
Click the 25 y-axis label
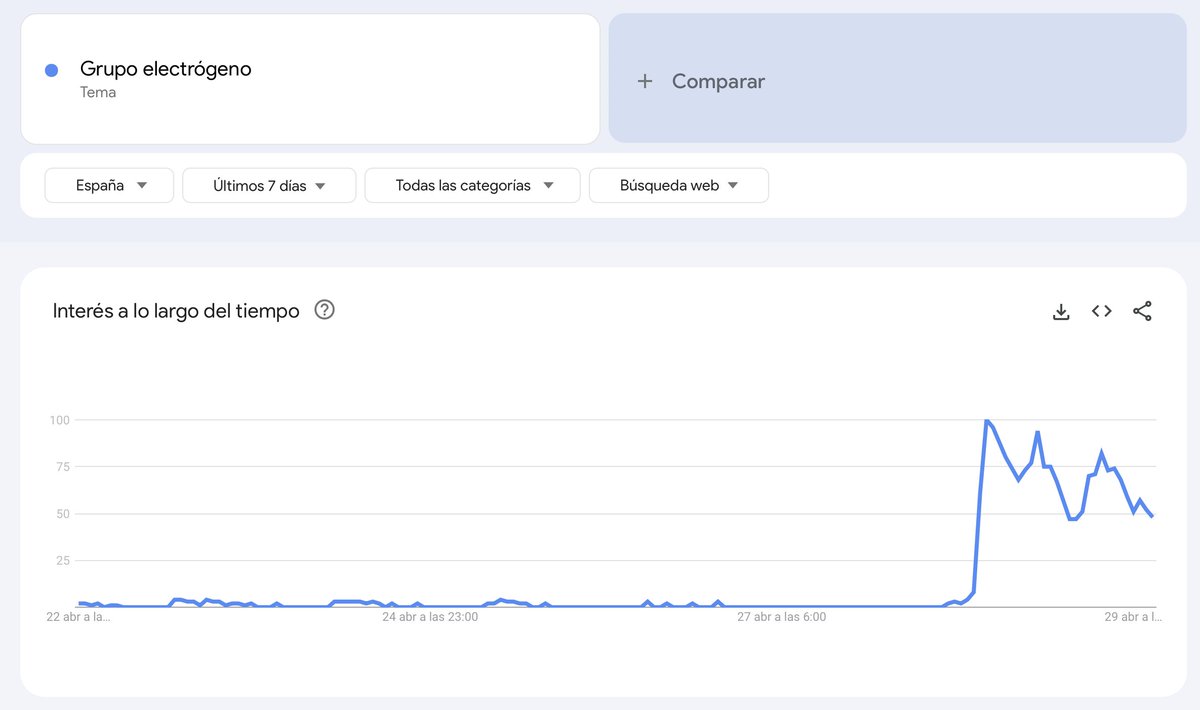pyautogui.click(x=62, y=560)
